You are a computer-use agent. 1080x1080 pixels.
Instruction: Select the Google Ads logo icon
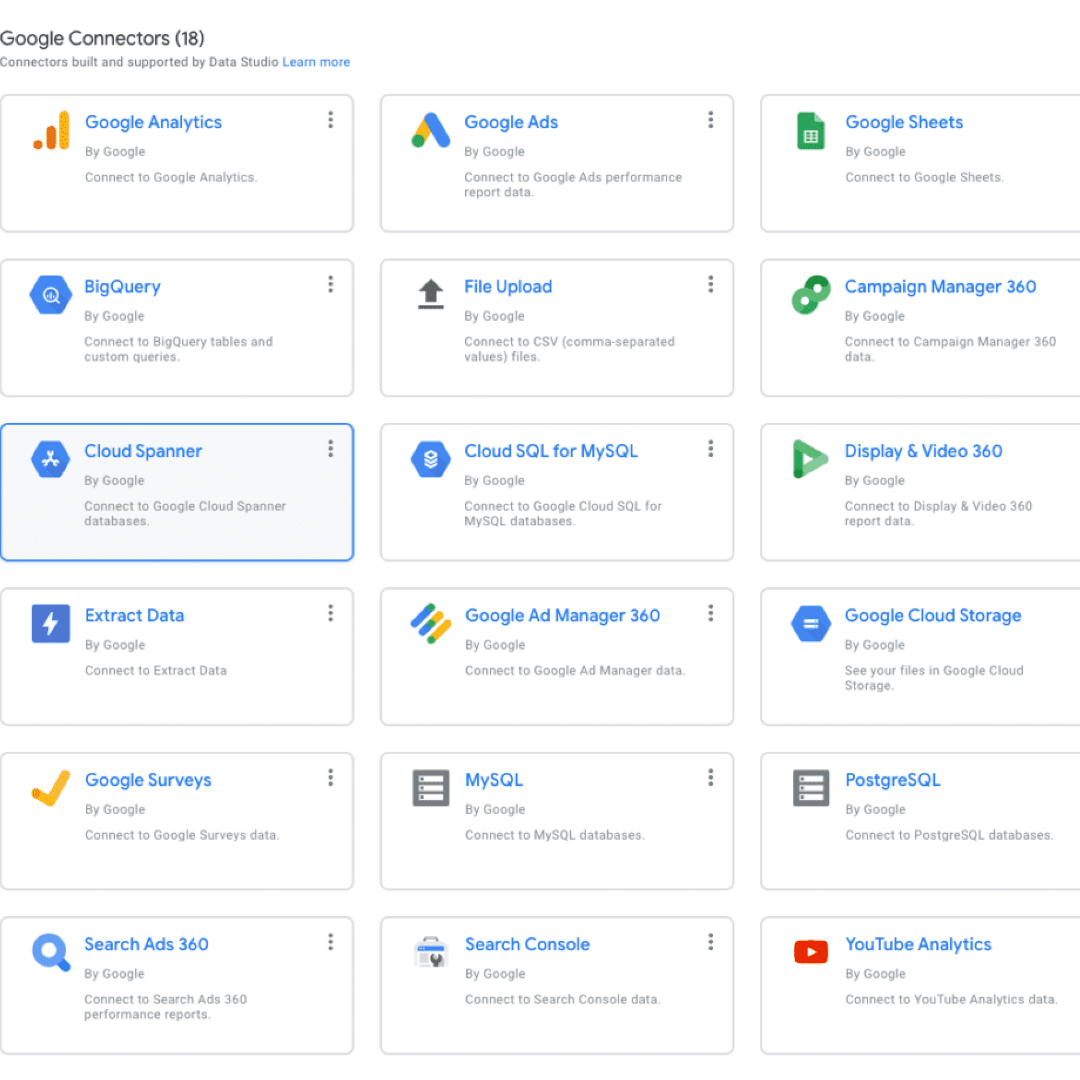tap(430, 130)
